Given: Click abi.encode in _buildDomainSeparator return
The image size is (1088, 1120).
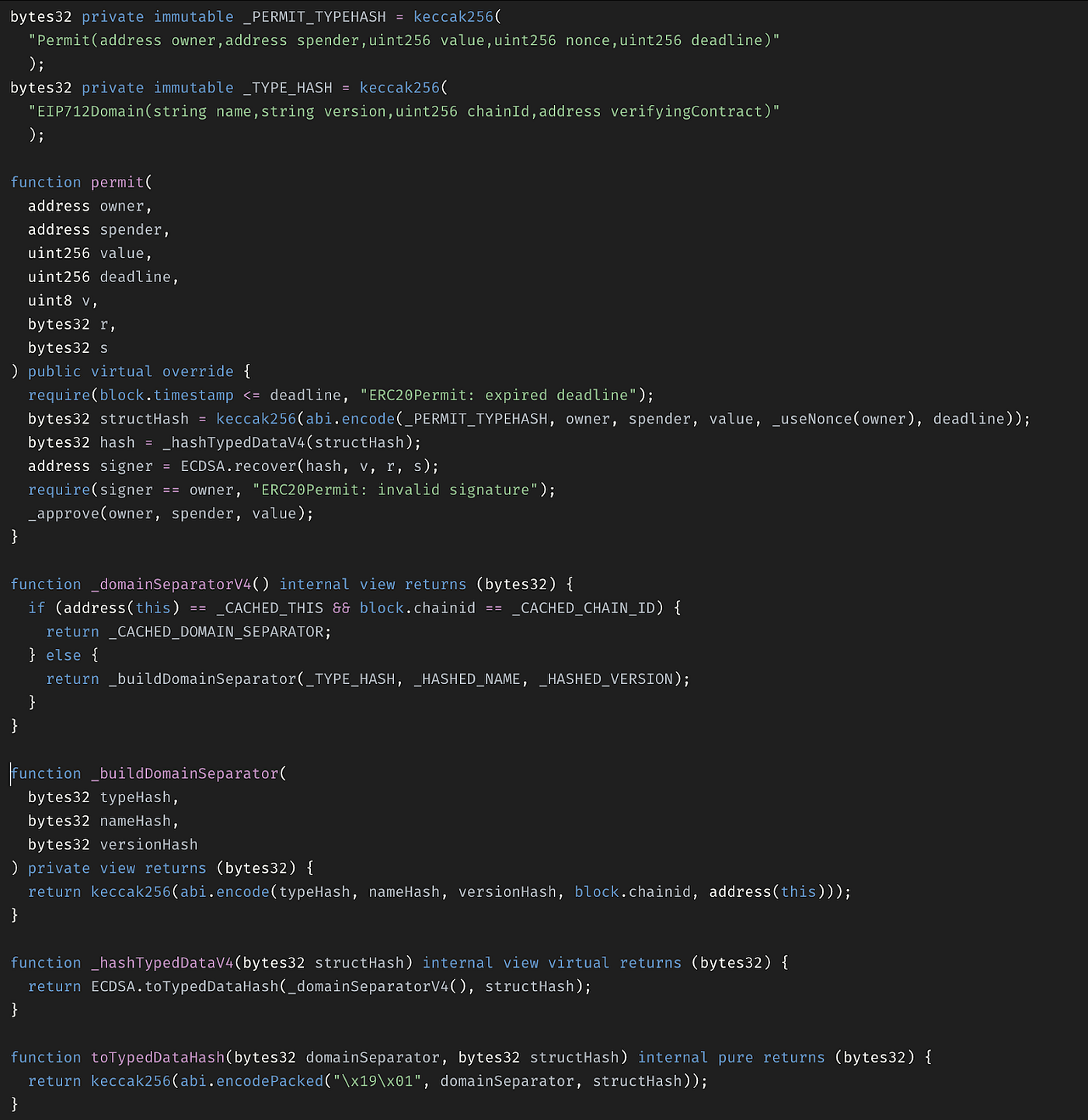Looking at the screenshot, I should coord(225,892).
